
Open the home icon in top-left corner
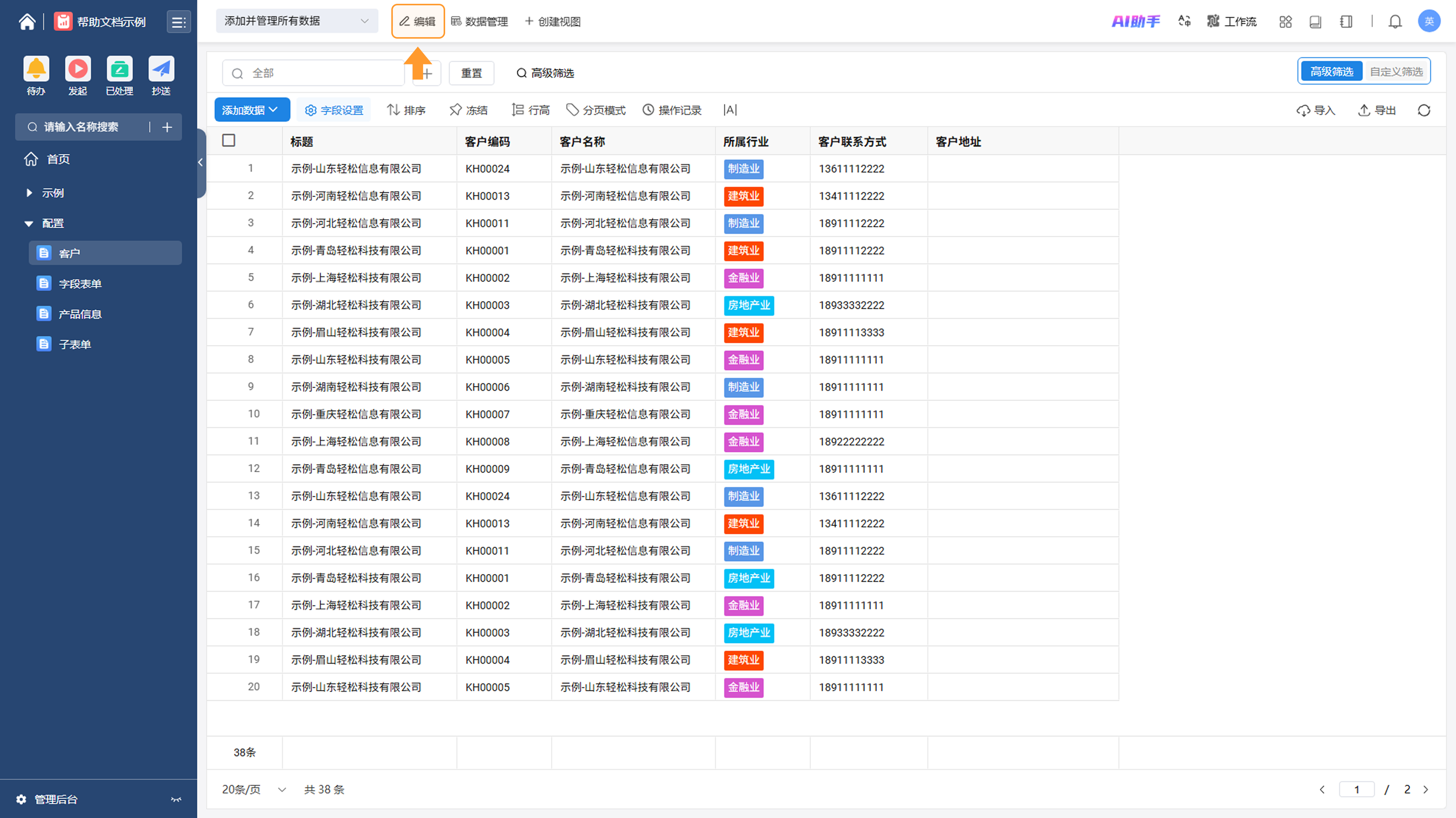pos(27,22)
